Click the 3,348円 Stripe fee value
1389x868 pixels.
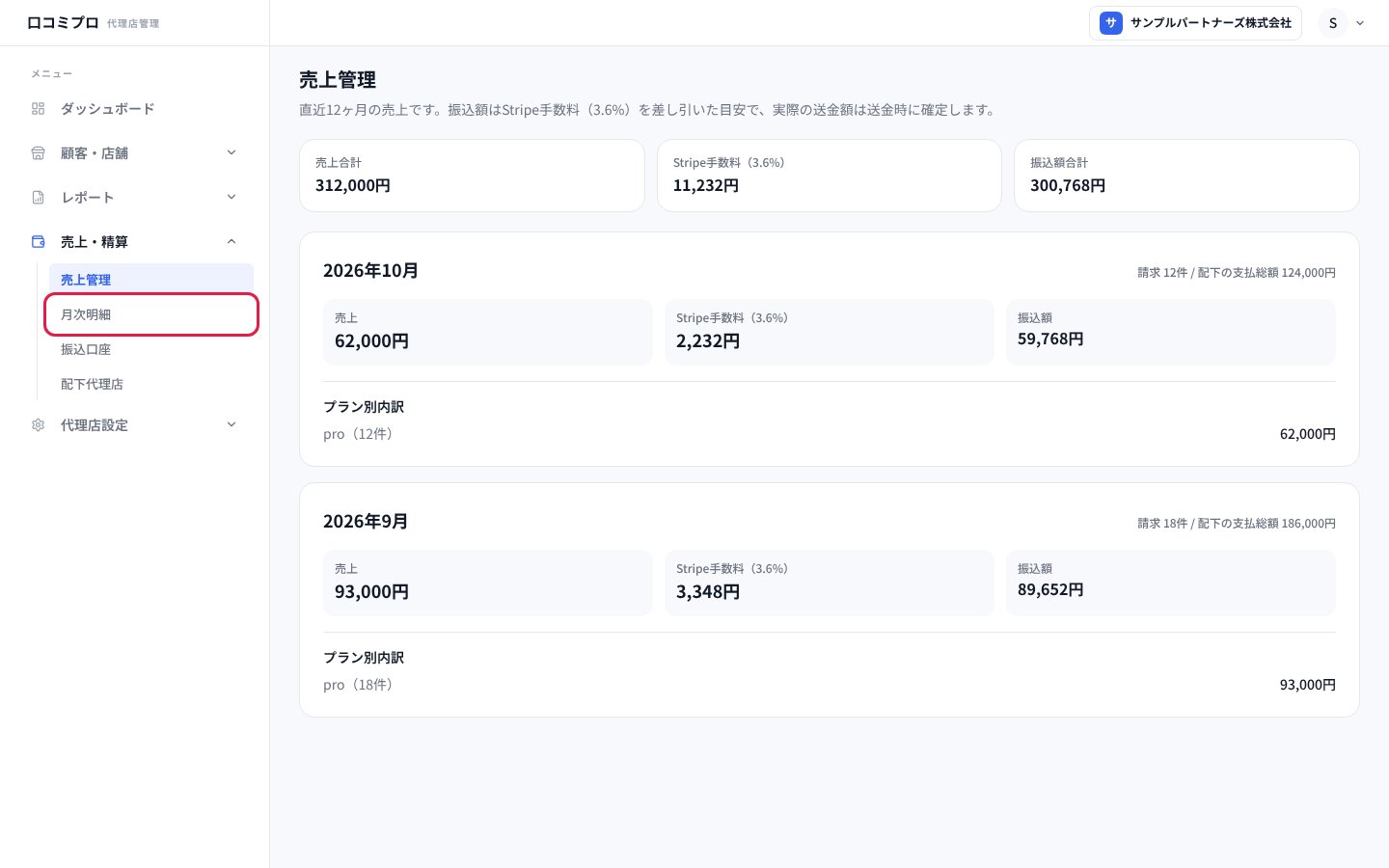tap(708, 592)
